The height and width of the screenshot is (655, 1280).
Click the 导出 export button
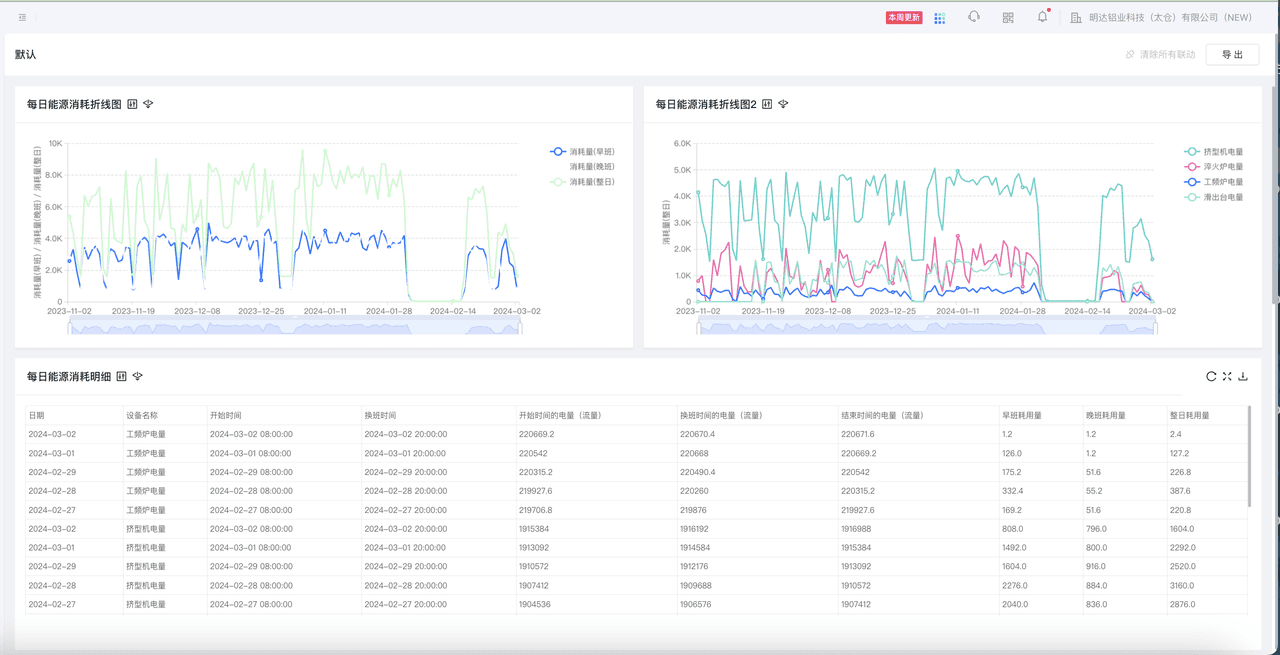(x=1232, y=55)
